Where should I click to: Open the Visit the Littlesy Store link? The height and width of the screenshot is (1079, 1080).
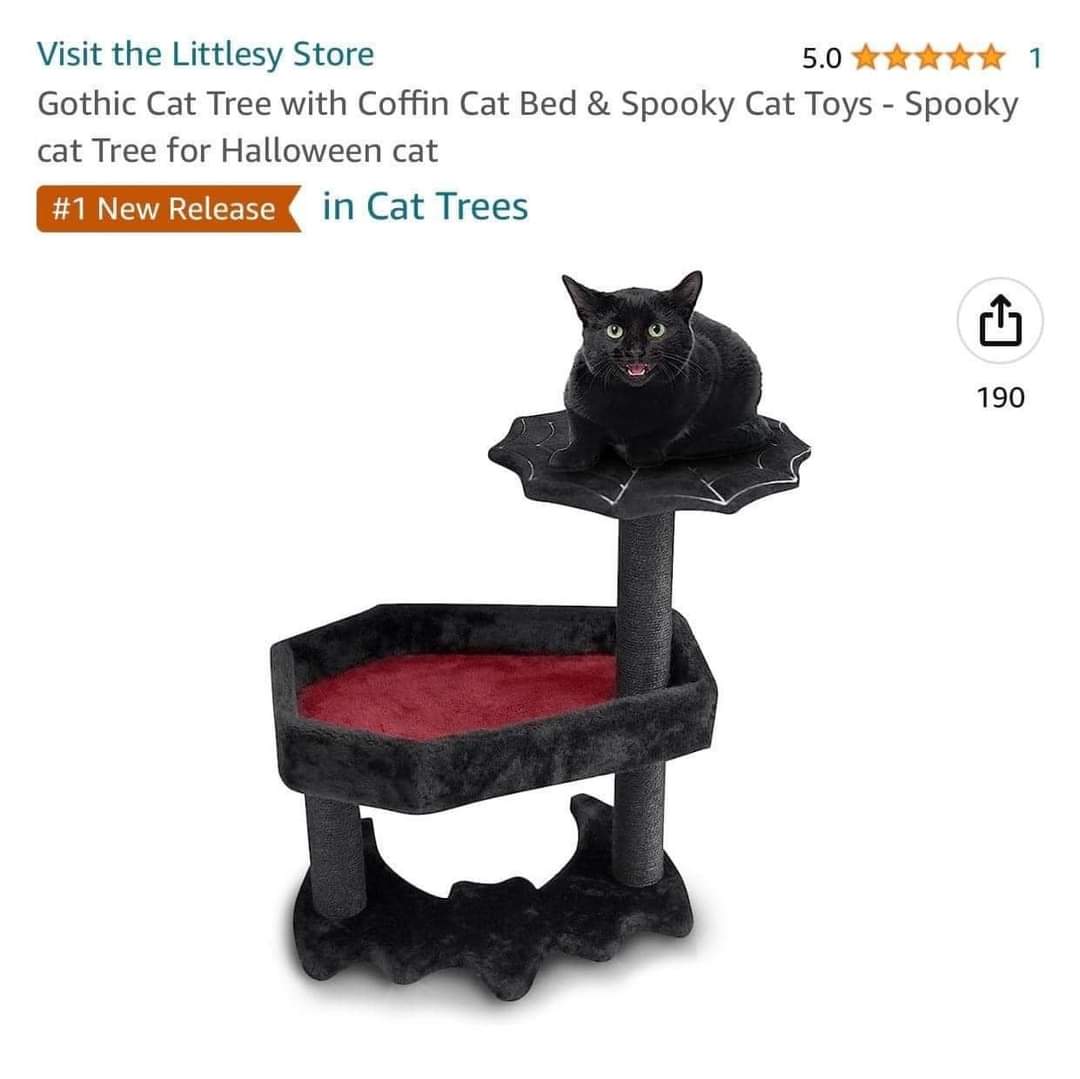pyautogui.click(x=205, y=54)
